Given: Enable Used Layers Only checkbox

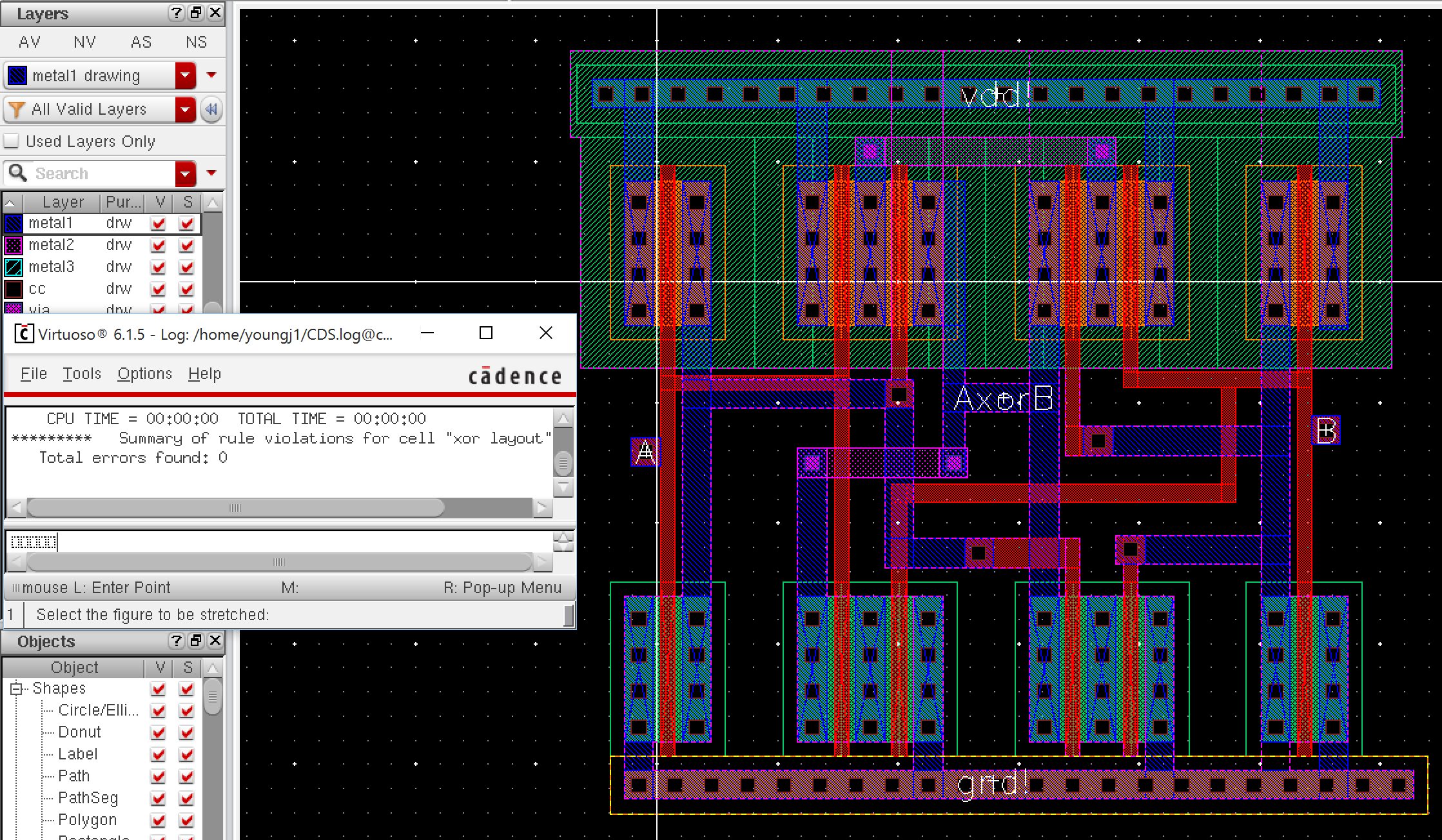Looking at the screenshot, I should pyautogui.click(x=11, y=141).
